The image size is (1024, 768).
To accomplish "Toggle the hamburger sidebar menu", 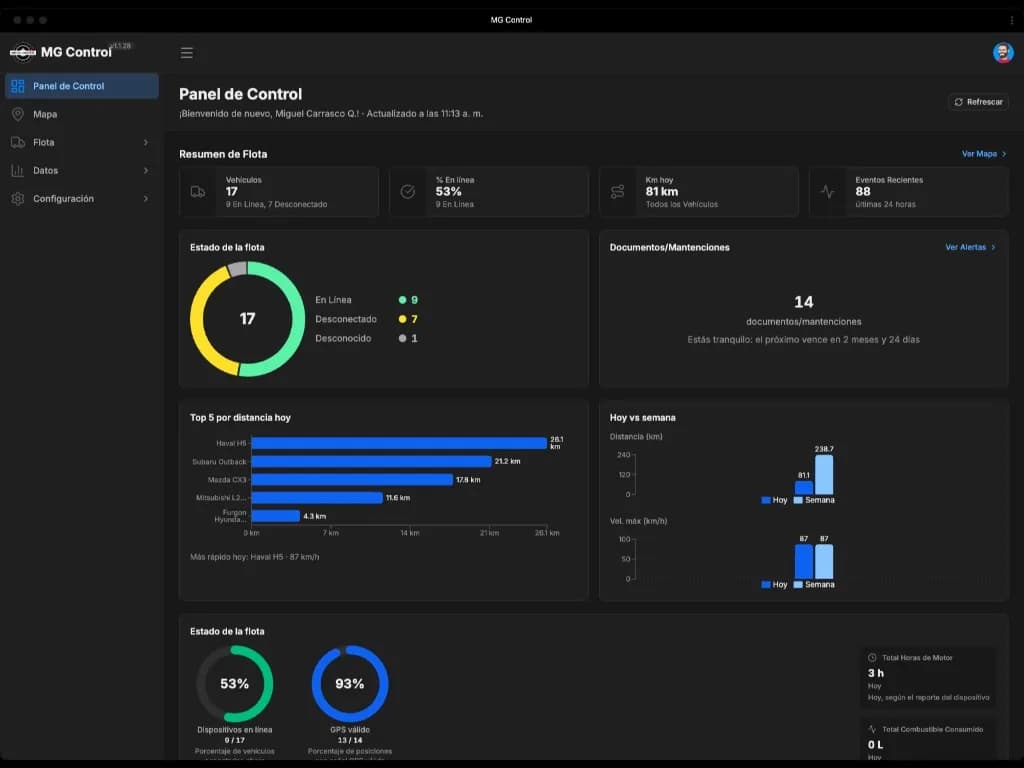I will 187,53.
